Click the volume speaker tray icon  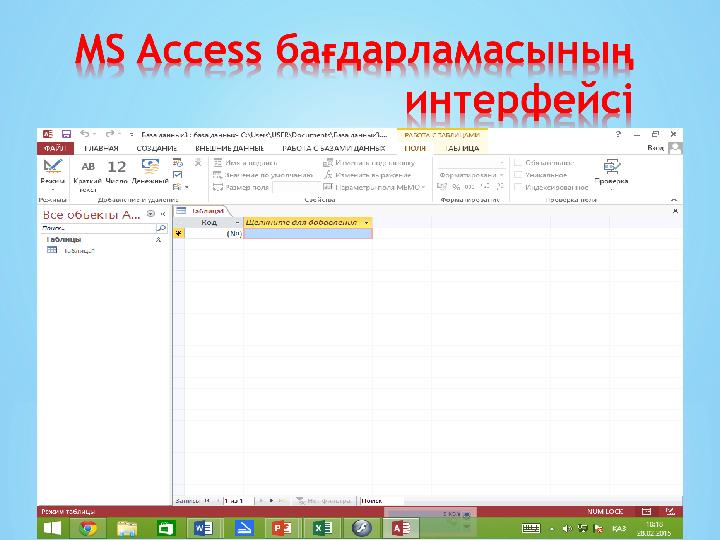pos(567,529)
